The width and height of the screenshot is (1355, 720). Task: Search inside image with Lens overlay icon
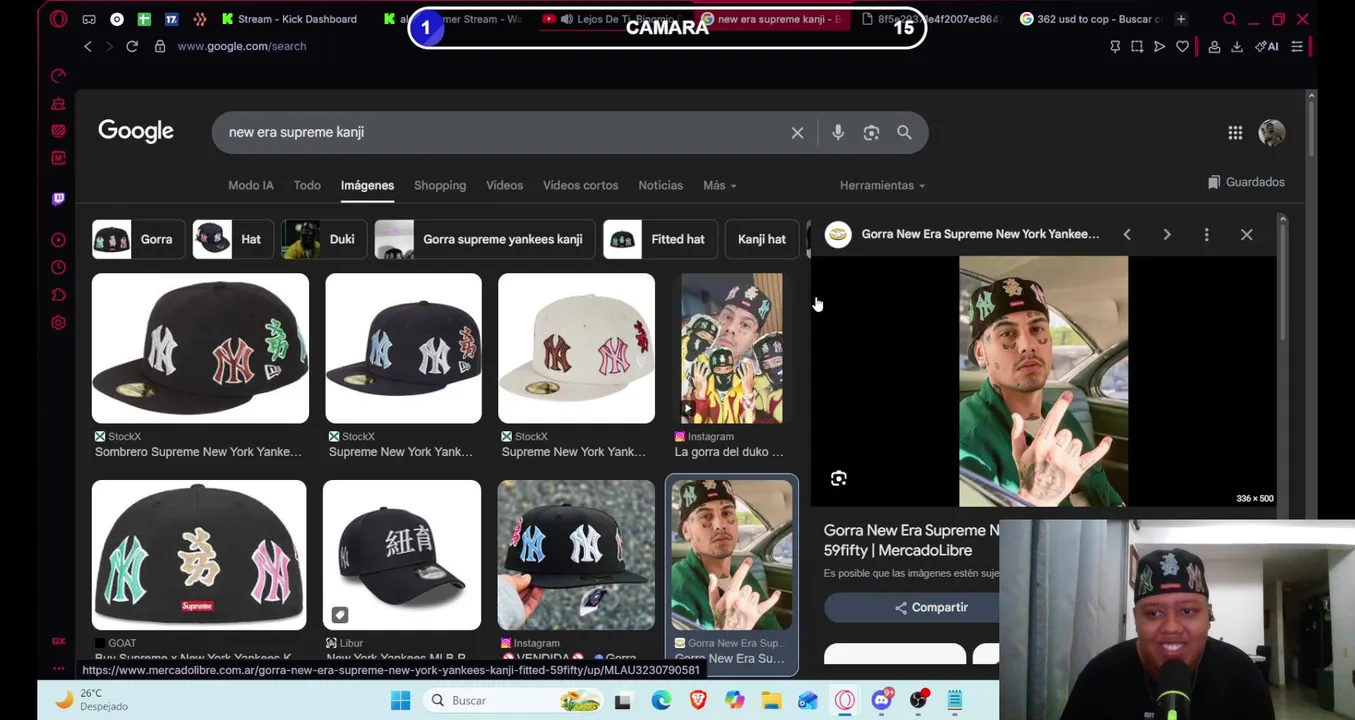pos(839,479)
